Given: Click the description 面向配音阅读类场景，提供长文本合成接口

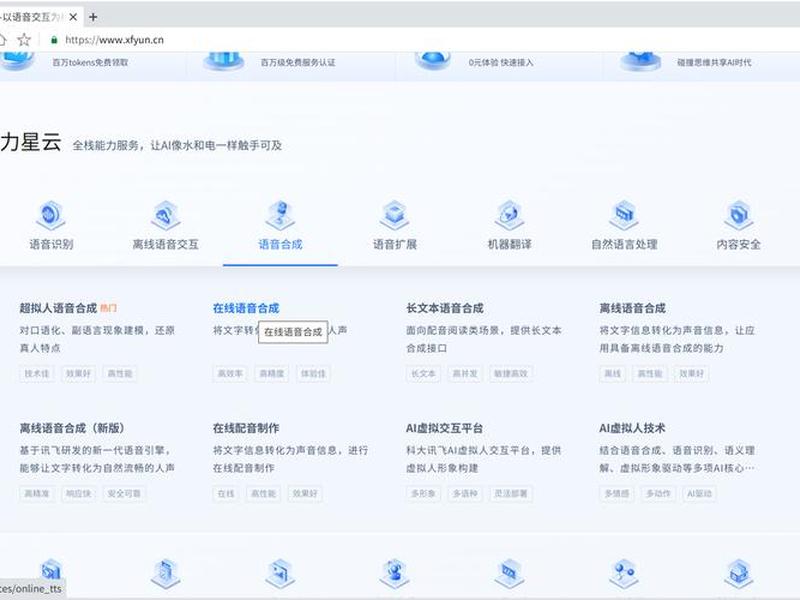Looking at the screenshot, I should 484,339.
